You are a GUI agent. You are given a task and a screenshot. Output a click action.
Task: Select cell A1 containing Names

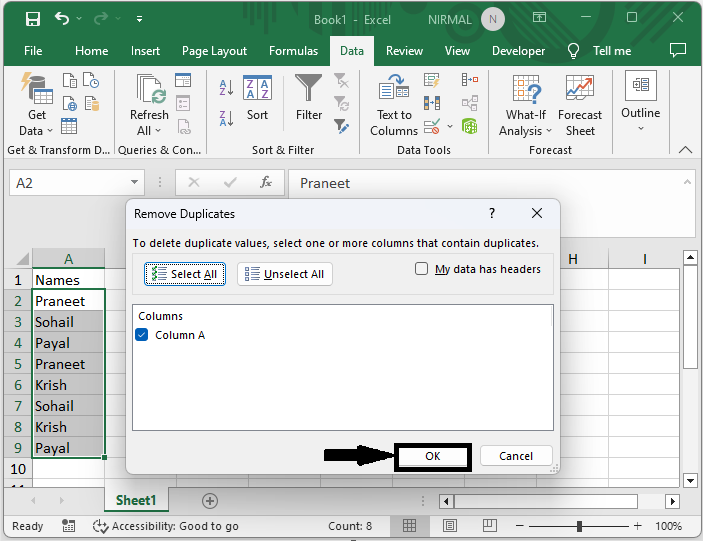coord(68,280)
